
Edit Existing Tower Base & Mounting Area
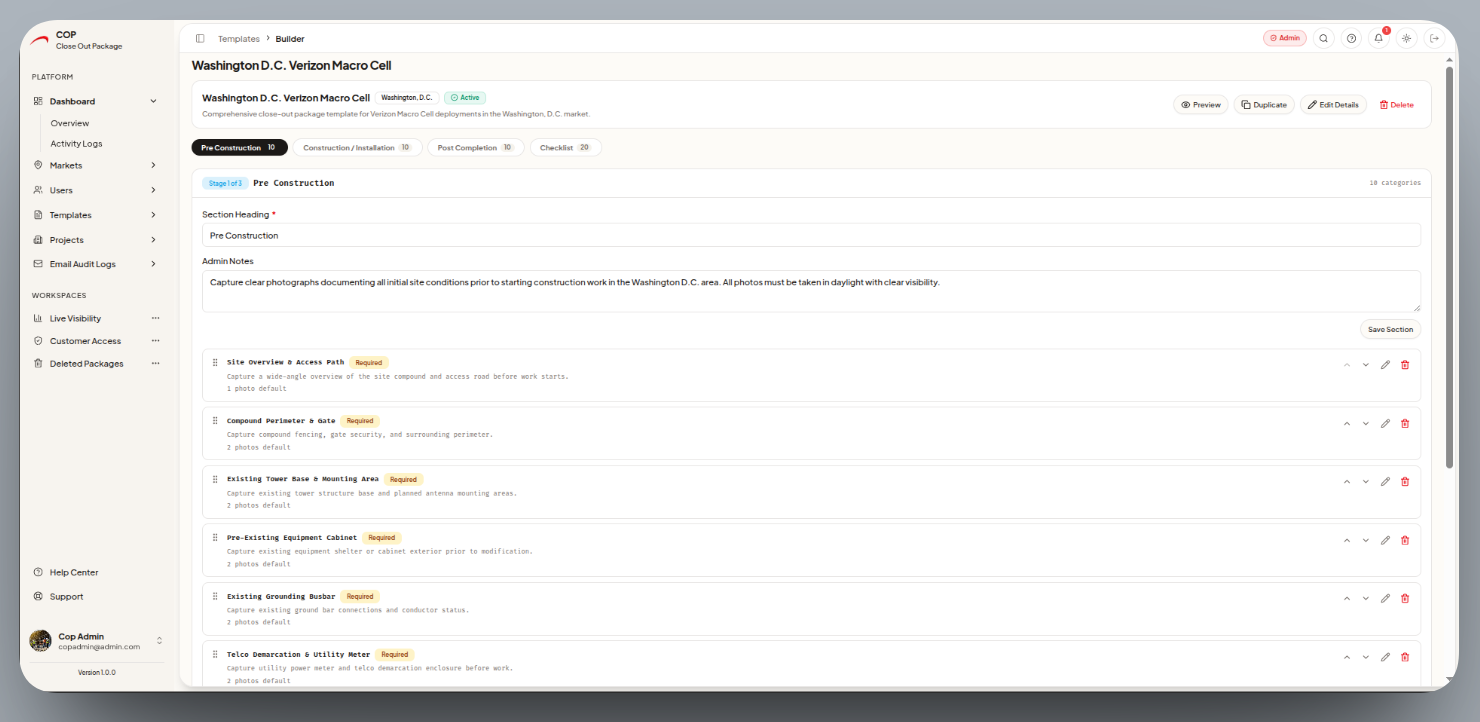point(1385,482)
